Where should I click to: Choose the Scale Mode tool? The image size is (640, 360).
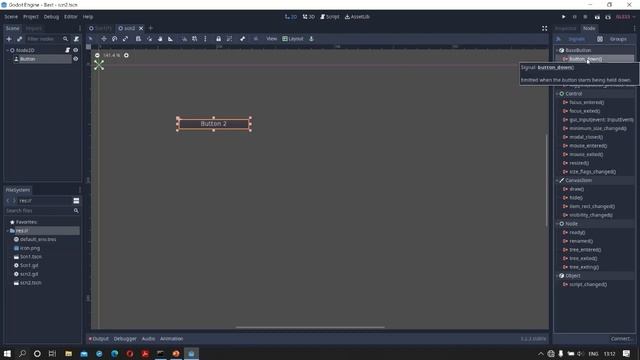coord(125,39)
